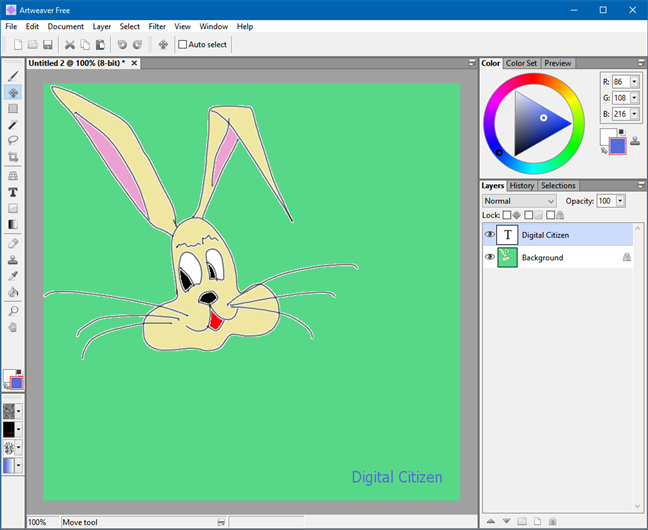Select the Crop tool
This screenshot has width=648, height=530.
click(x=13, y=157)
